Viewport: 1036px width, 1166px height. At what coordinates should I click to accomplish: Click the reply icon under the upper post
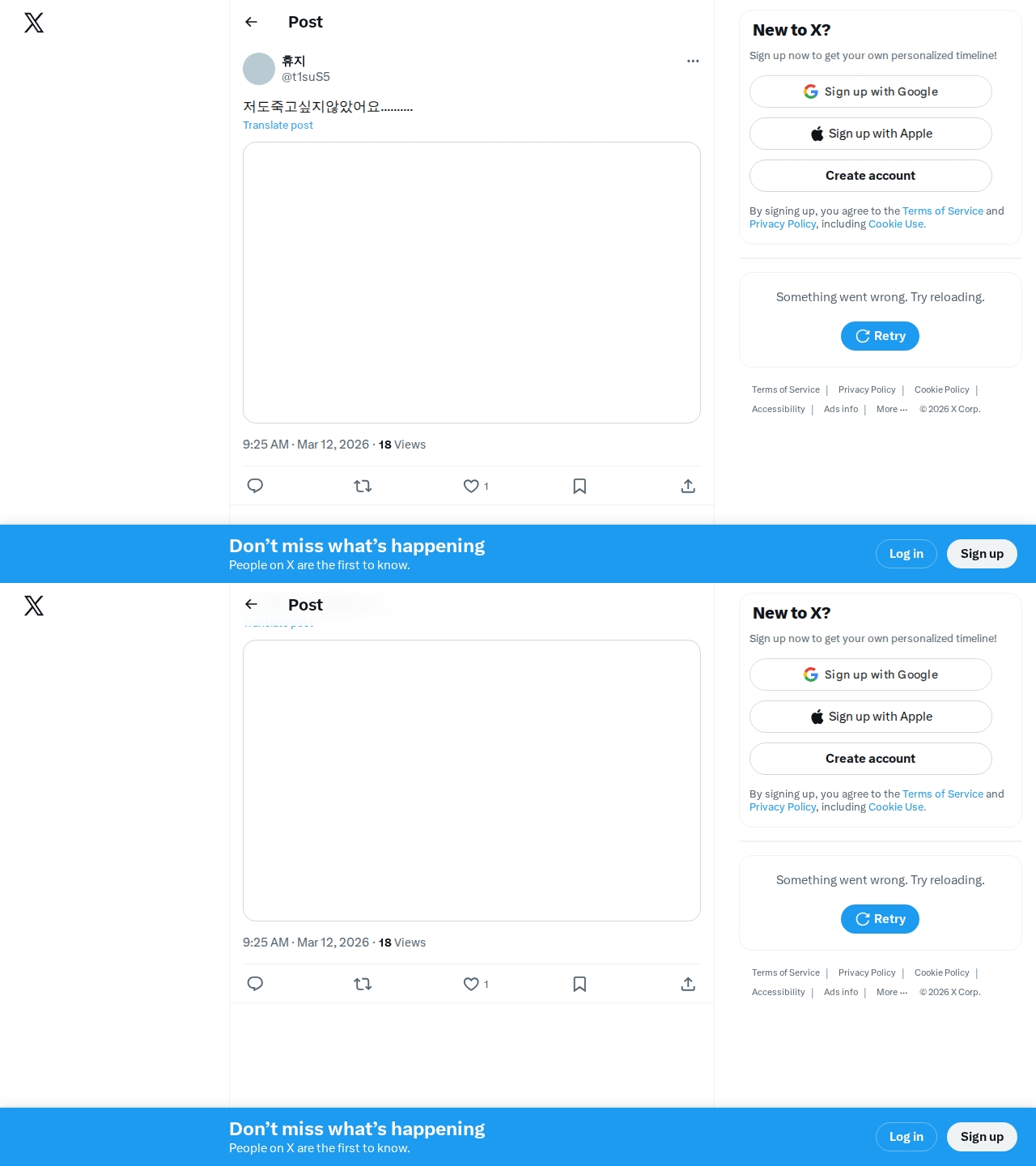[x=255, y=486]
